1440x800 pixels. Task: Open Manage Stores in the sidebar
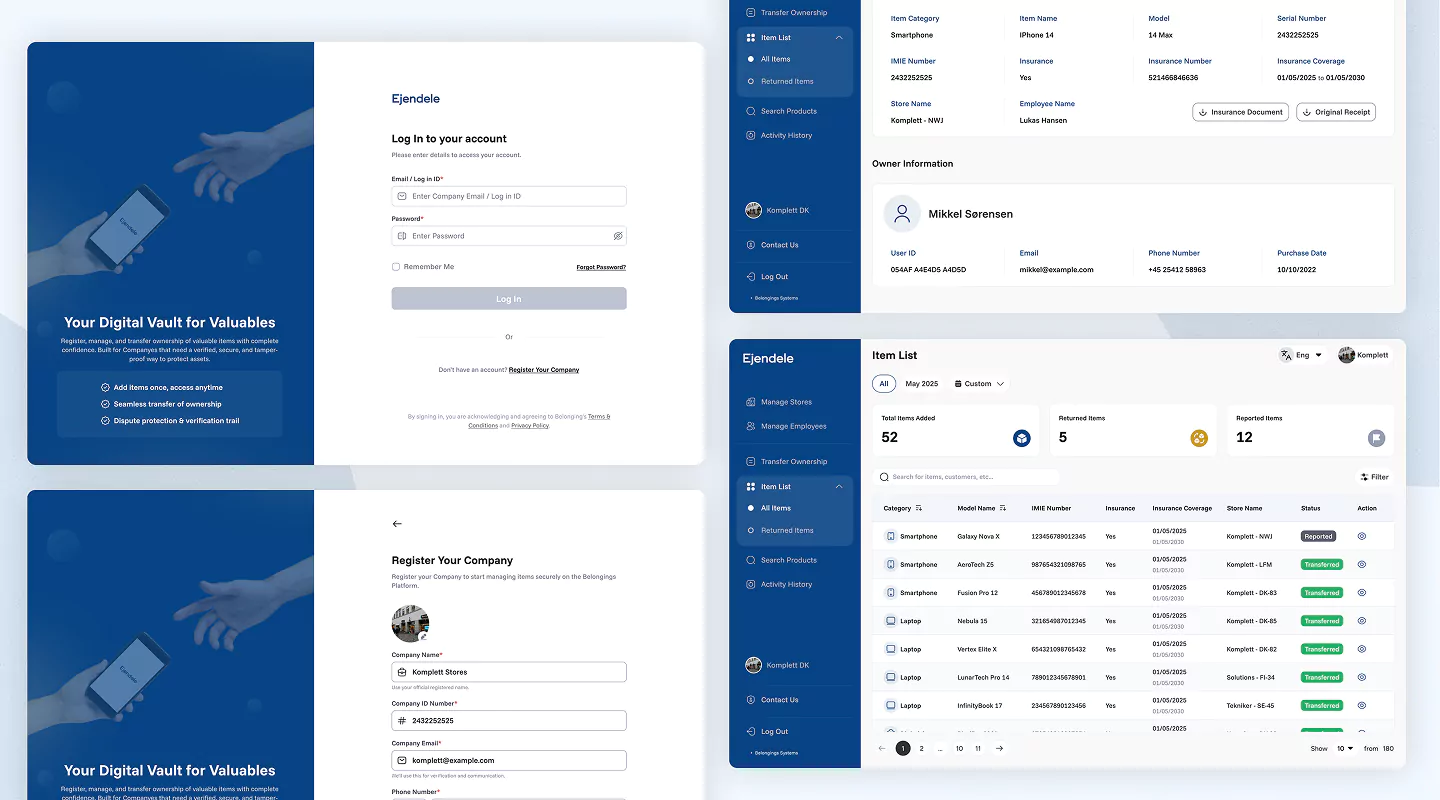[785, 402]
